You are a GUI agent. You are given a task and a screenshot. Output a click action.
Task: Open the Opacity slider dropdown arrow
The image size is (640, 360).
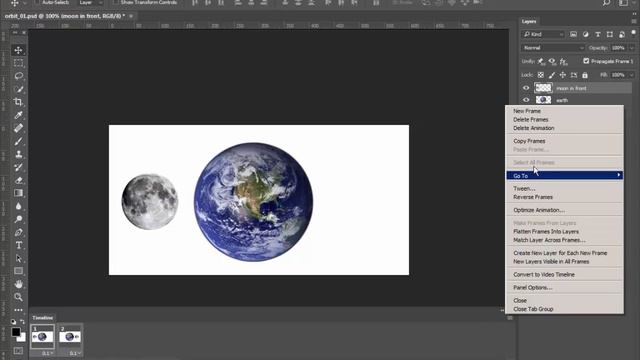click(x=632, y=48)
